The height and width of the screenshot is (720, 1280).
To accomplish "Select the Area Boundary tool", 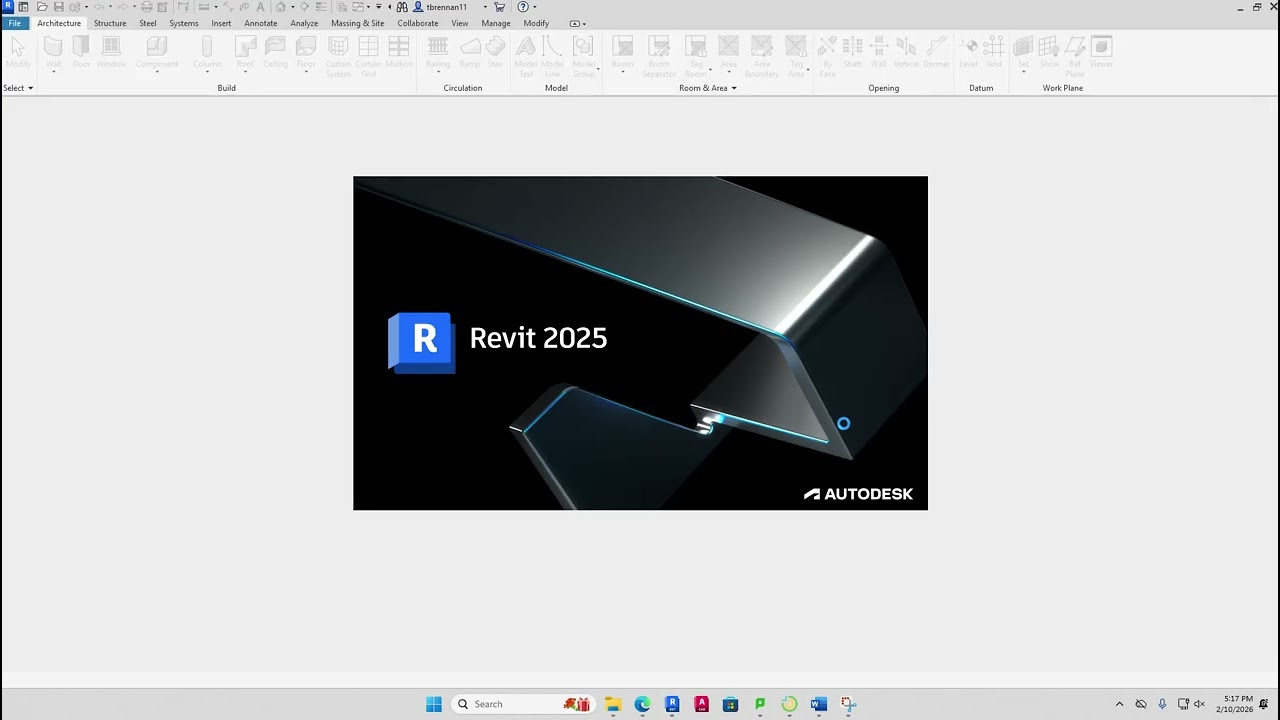I will (762, 56).
